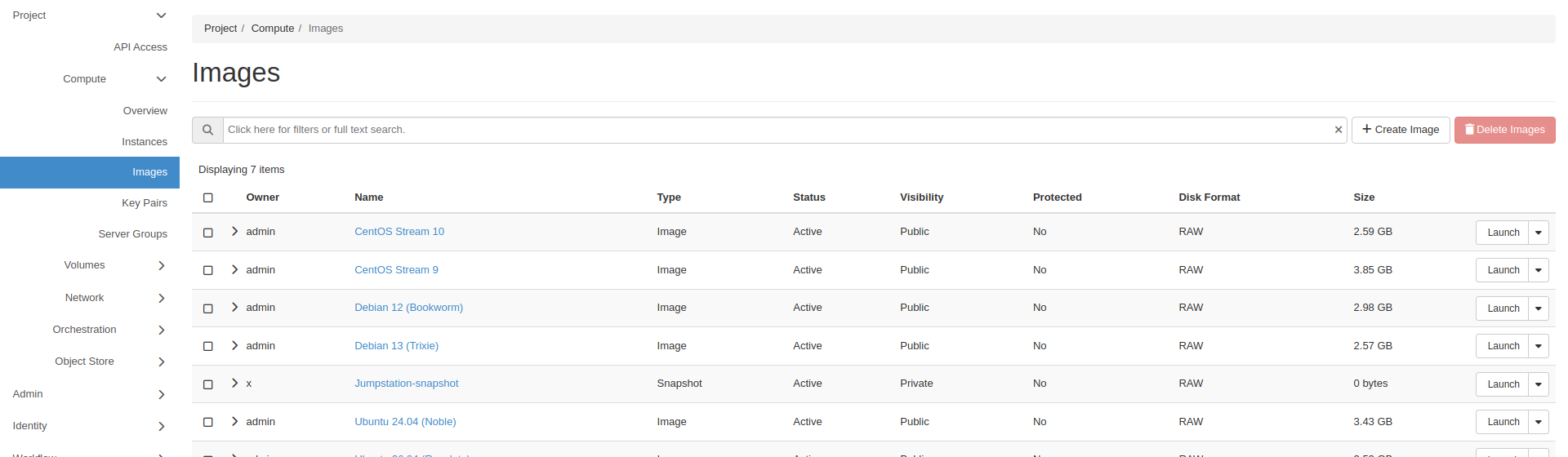Click the Project breadcrumb link
1568x457 pixels.
220,29
